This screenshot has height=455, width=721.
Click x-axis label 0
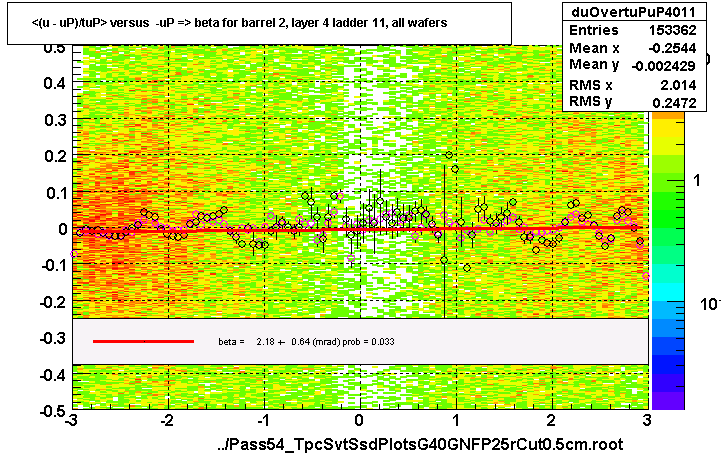tap(359, 421)
